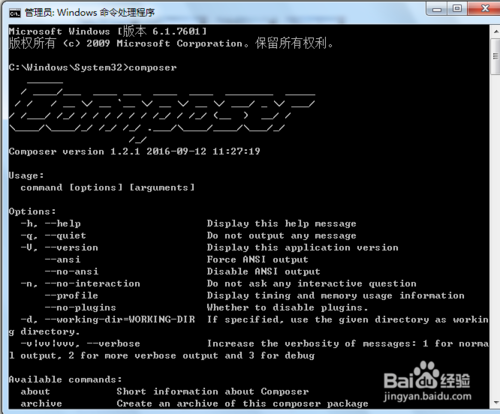The image size is (500, 414).
Task: Click the scrollbar down arrow
Action: (x=495, y=403)
